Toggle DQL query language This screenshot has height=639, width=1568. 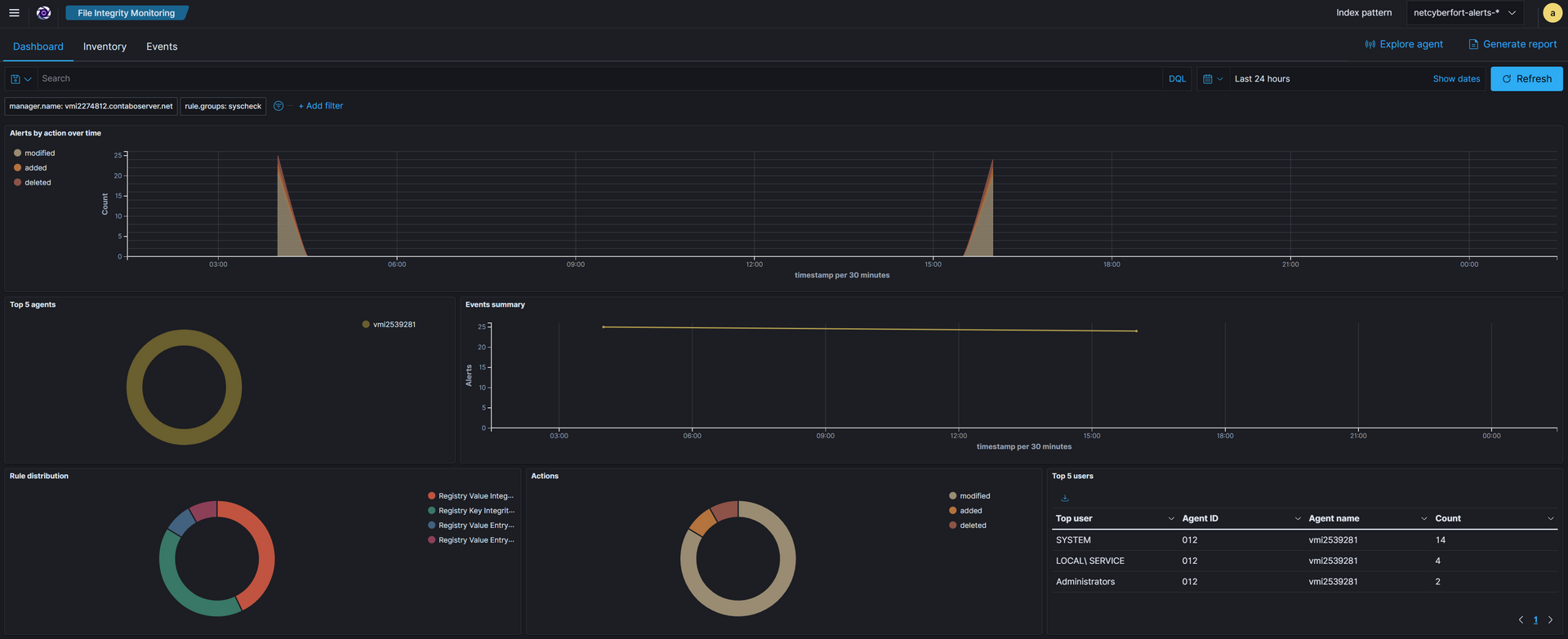coord(1177,79)
